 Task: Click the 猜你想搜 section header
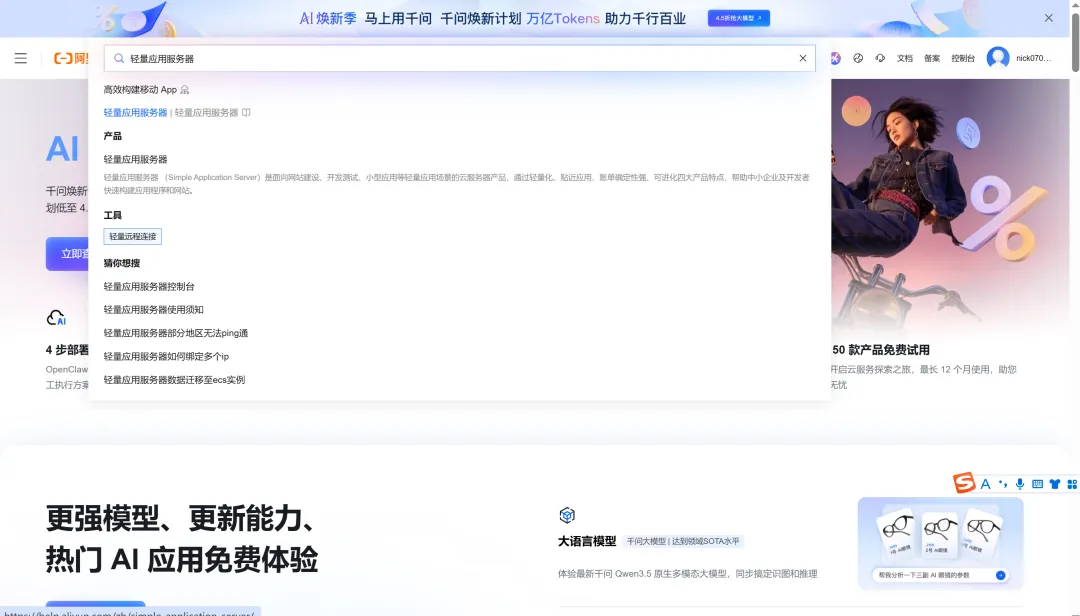click(121, 263)
